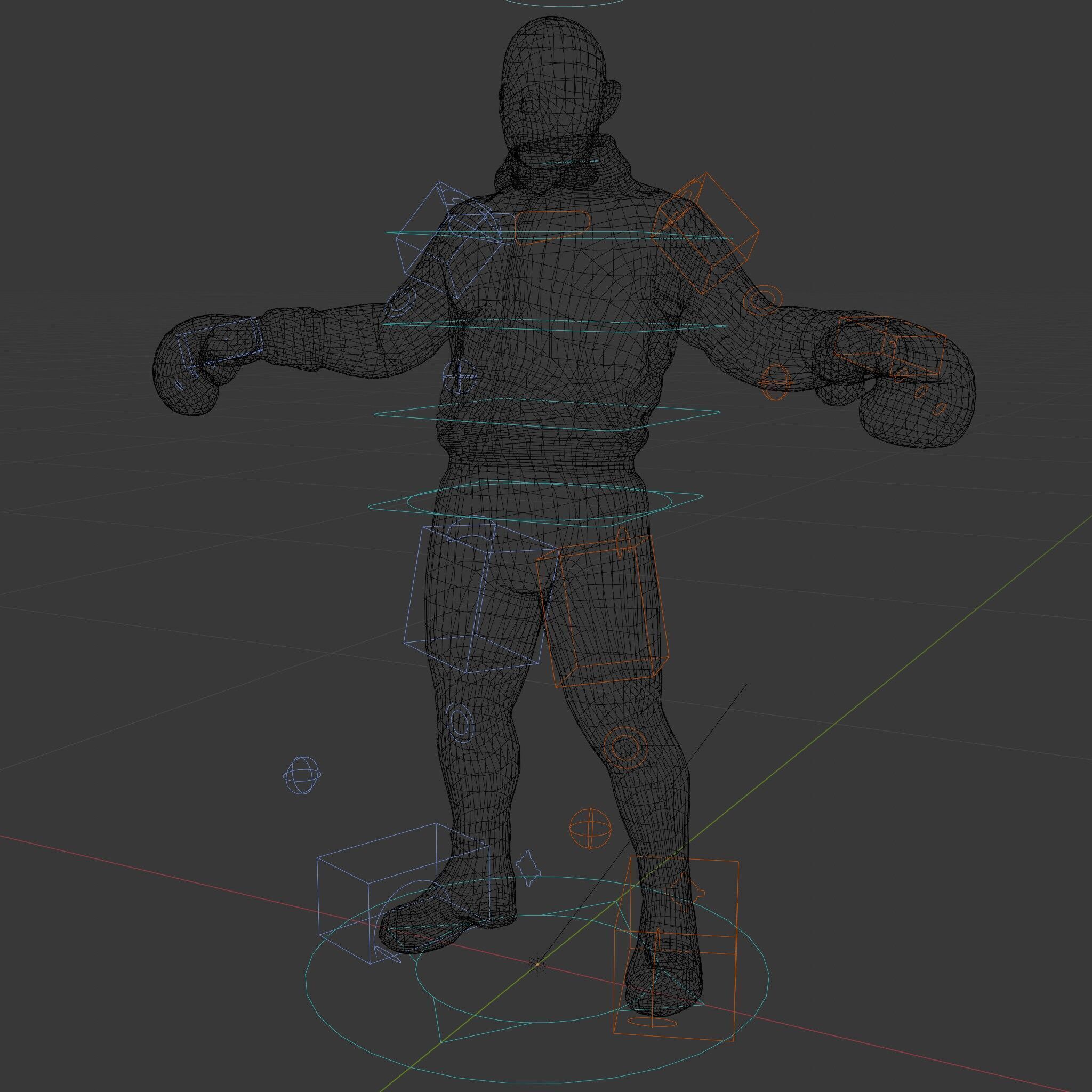Viewport: 1092px width, 1092px height.
Task: Select the blue knee circle control
Action: (x=460, y=722)
